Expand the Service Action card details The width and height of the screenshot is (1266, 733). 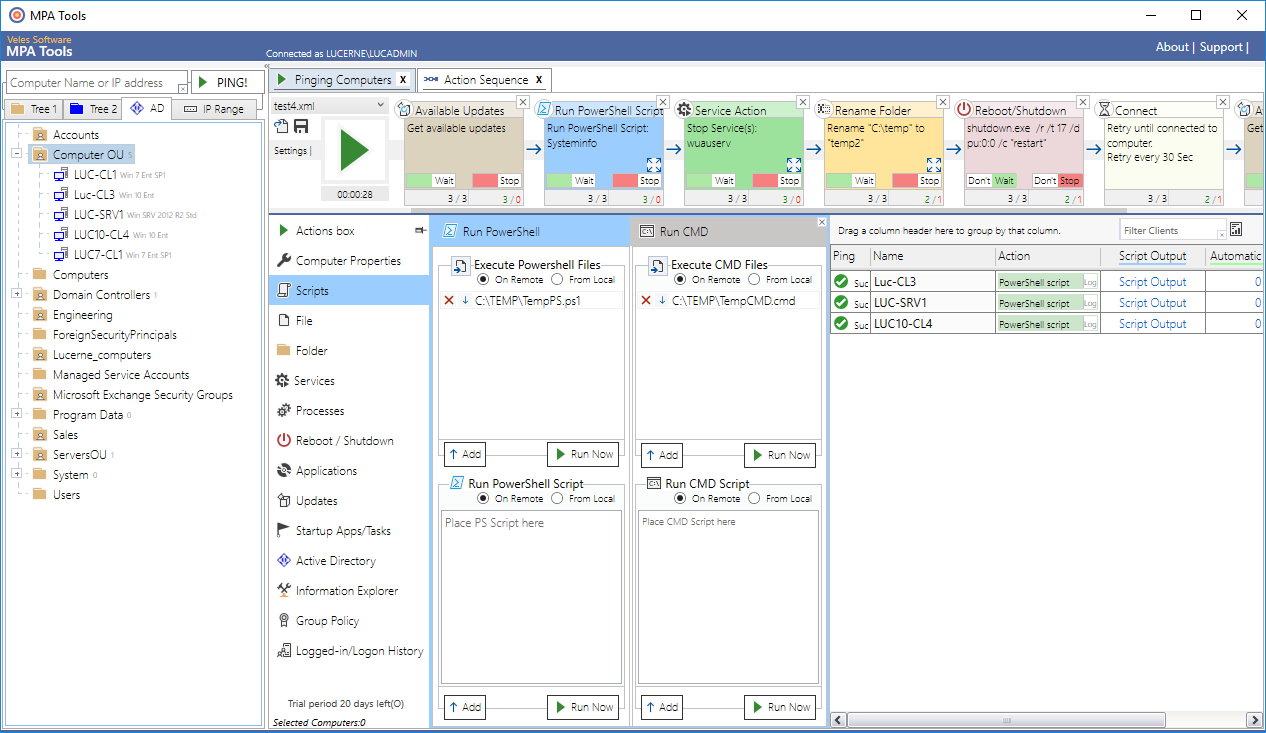tap(793, 165)
